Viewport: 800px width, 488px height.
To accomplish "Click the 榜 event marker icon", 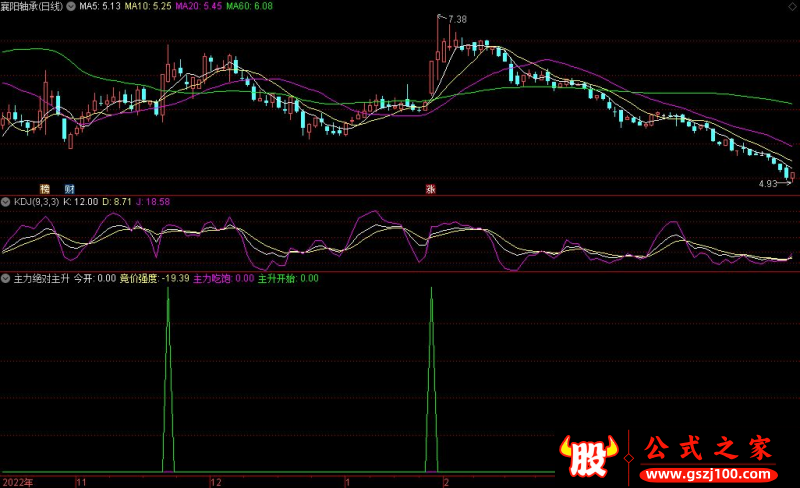I will click(44, 188).
